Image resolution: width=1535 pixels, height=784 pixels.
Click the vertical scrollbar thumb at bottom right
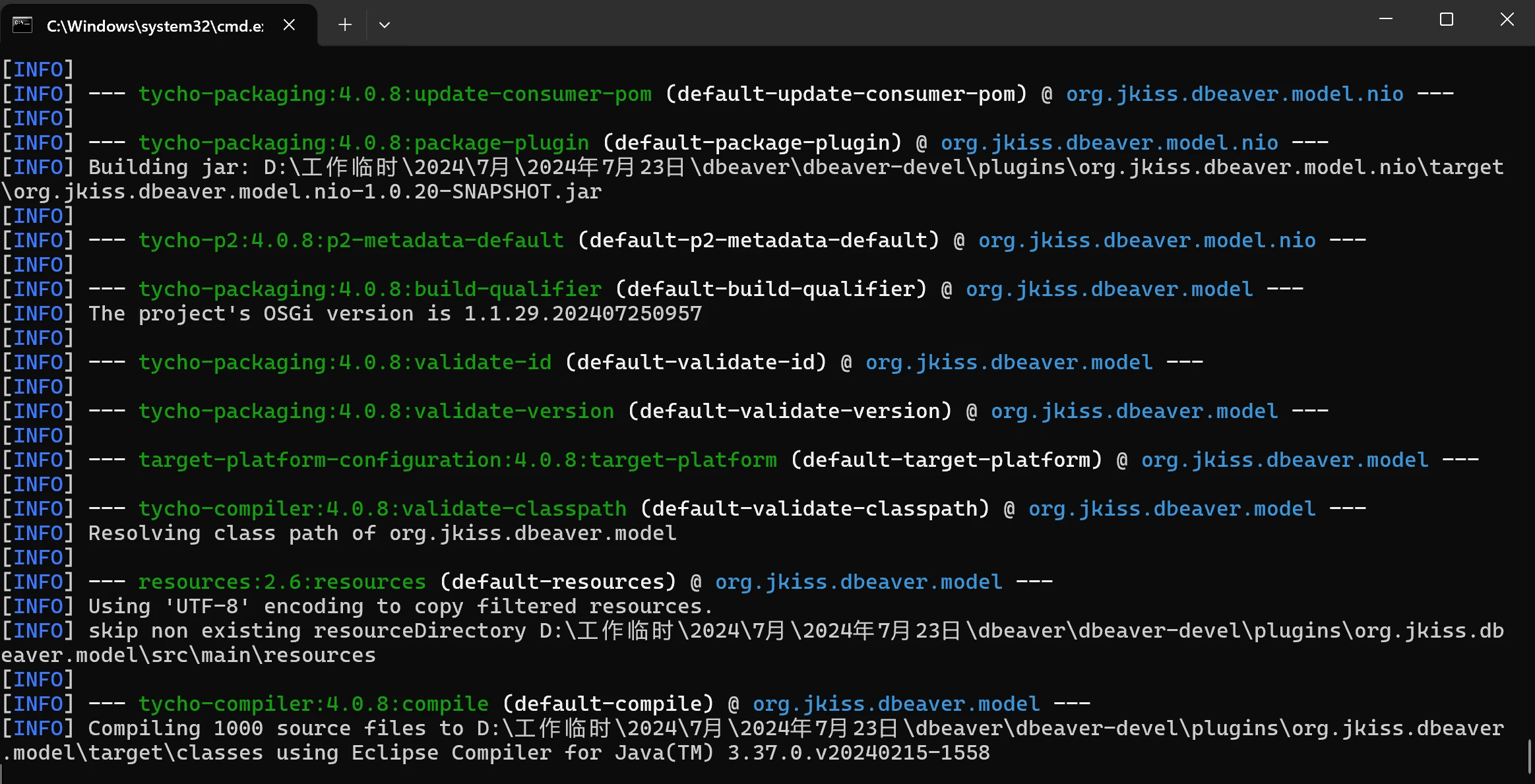1529,756
